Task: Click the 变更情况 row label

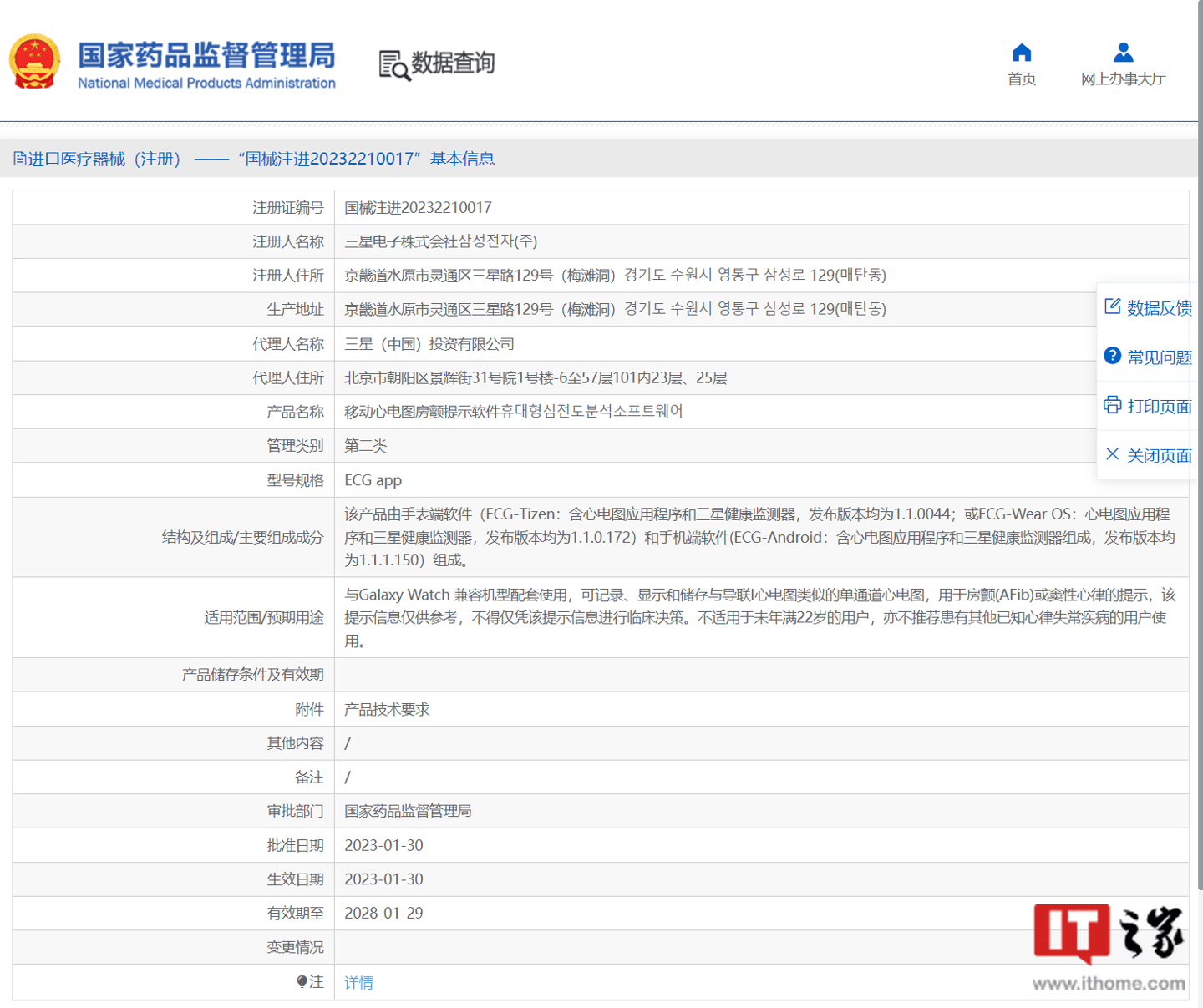Action: (295, 947)
